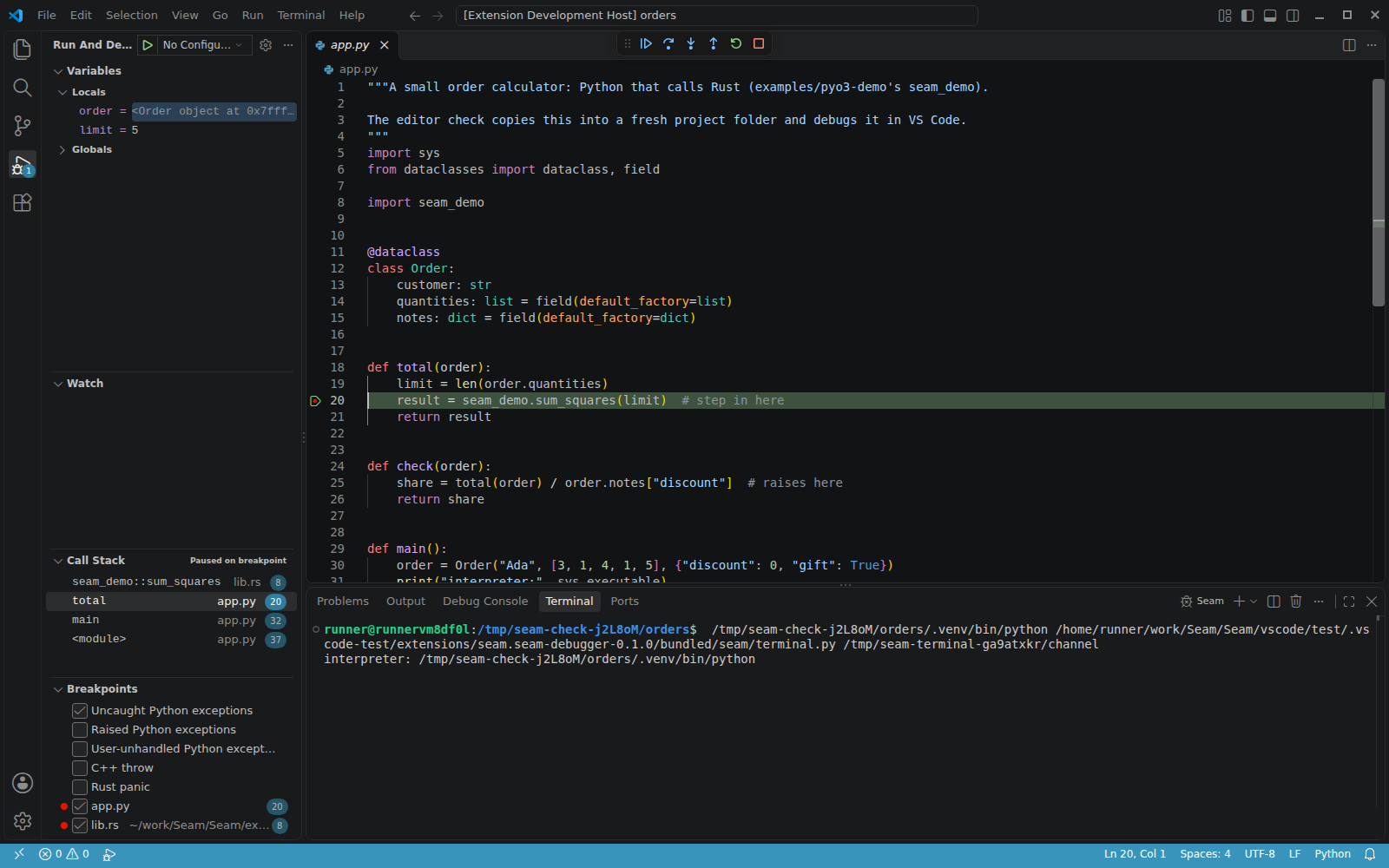Click the debug Step Out button

(x=714, y=43)
